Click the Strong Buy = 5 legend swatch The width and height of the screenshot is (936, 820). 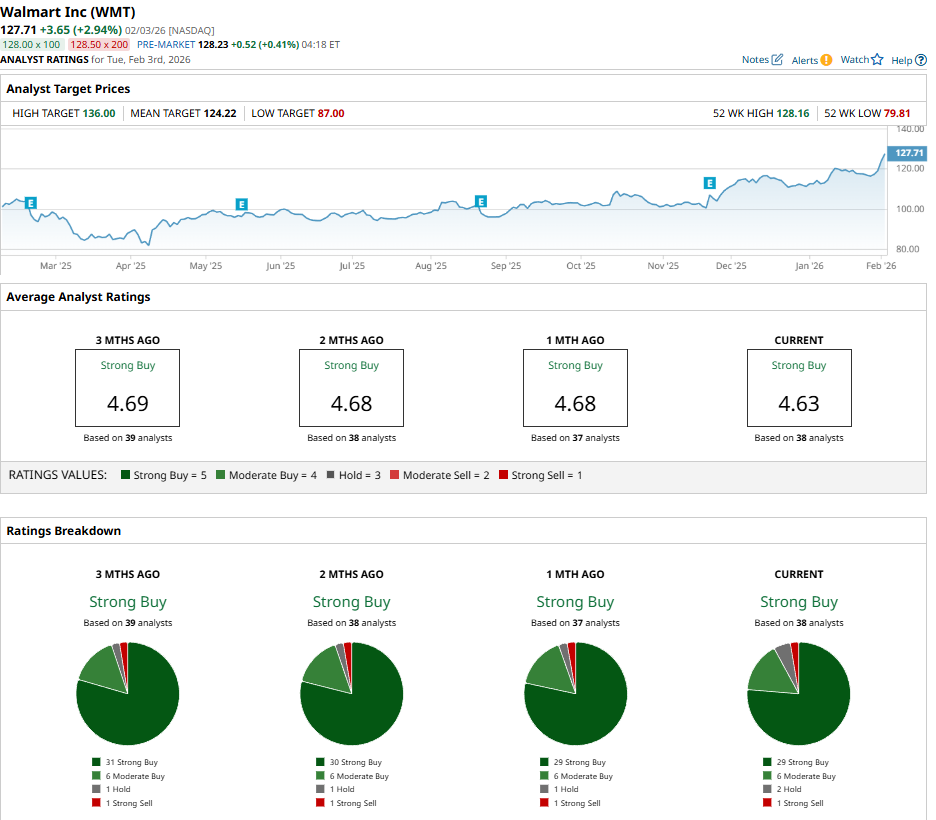point(125,475)
